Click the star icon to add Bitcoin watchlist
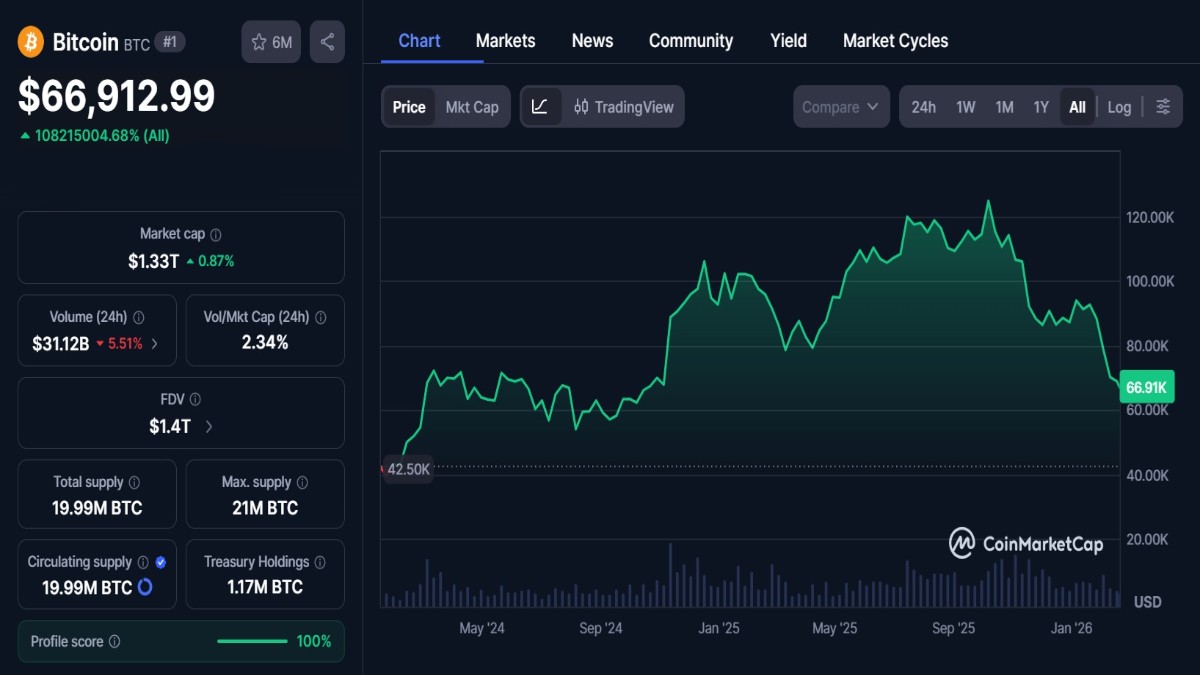This screenshot has height=675, width=1200. (258, 41)
